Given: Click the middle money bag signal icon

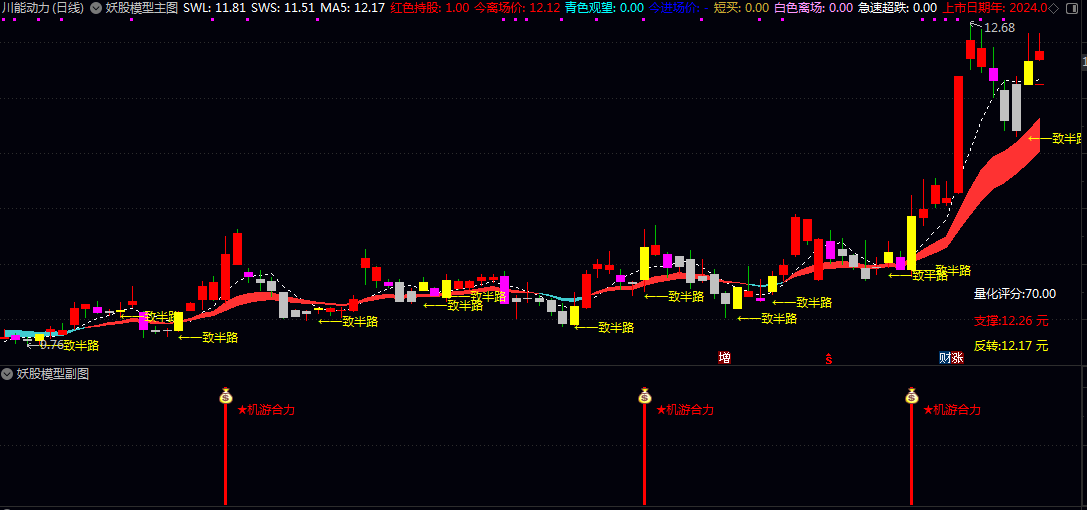Looking at the screenshot, I should pos(645,395).
